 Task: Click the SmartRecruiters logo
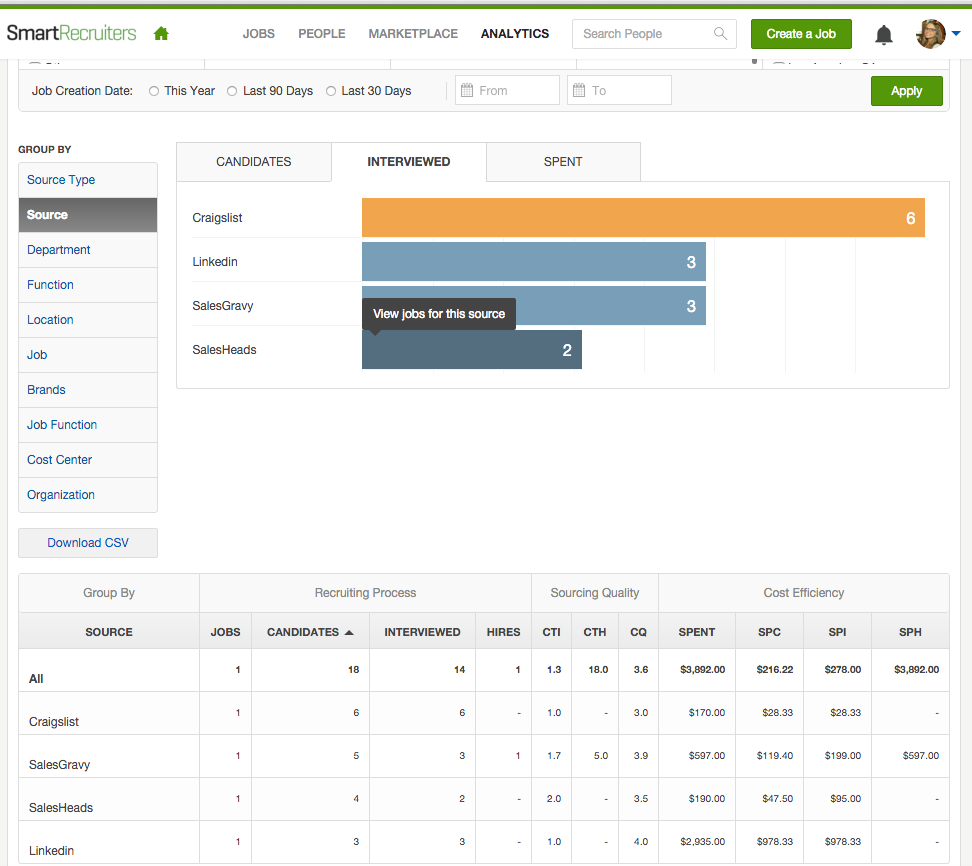71,33
